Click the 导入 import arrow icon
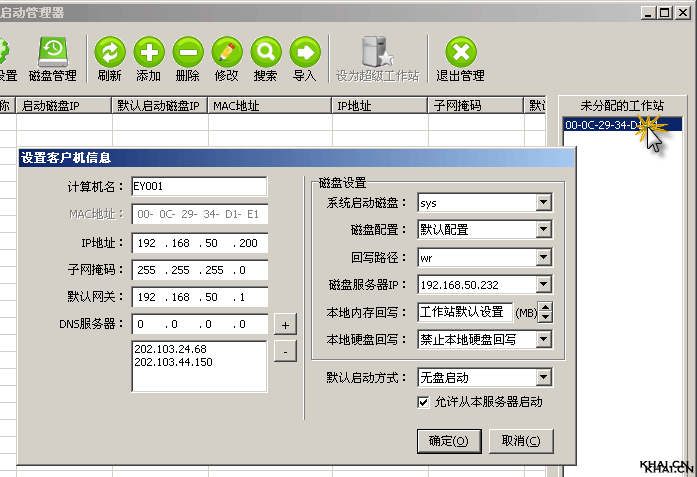Image resolution: width=697 pixels, height=477 pixels. tap(304, 52)
